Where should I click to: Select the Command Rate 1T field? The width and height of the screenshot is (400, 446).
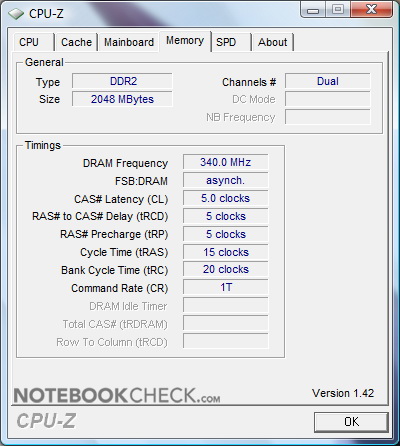(226, 287)
